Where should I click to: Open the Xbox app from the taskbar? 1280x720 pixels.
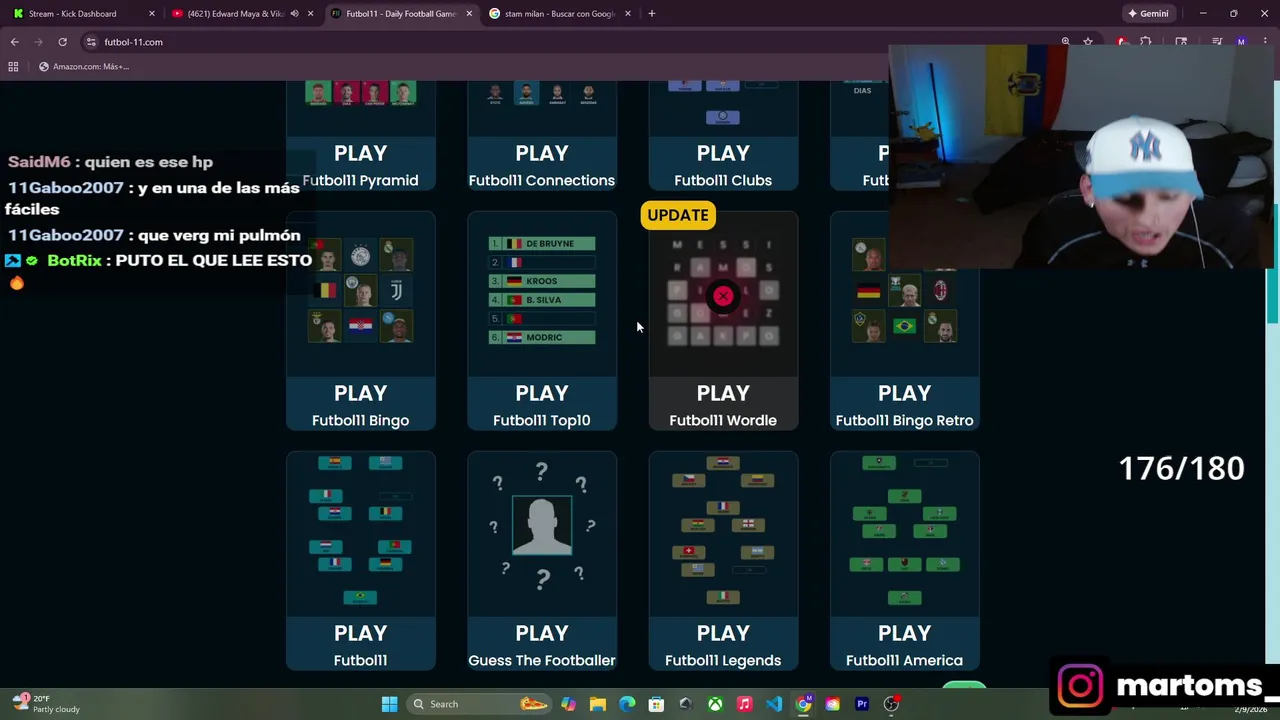pos(715,704)
